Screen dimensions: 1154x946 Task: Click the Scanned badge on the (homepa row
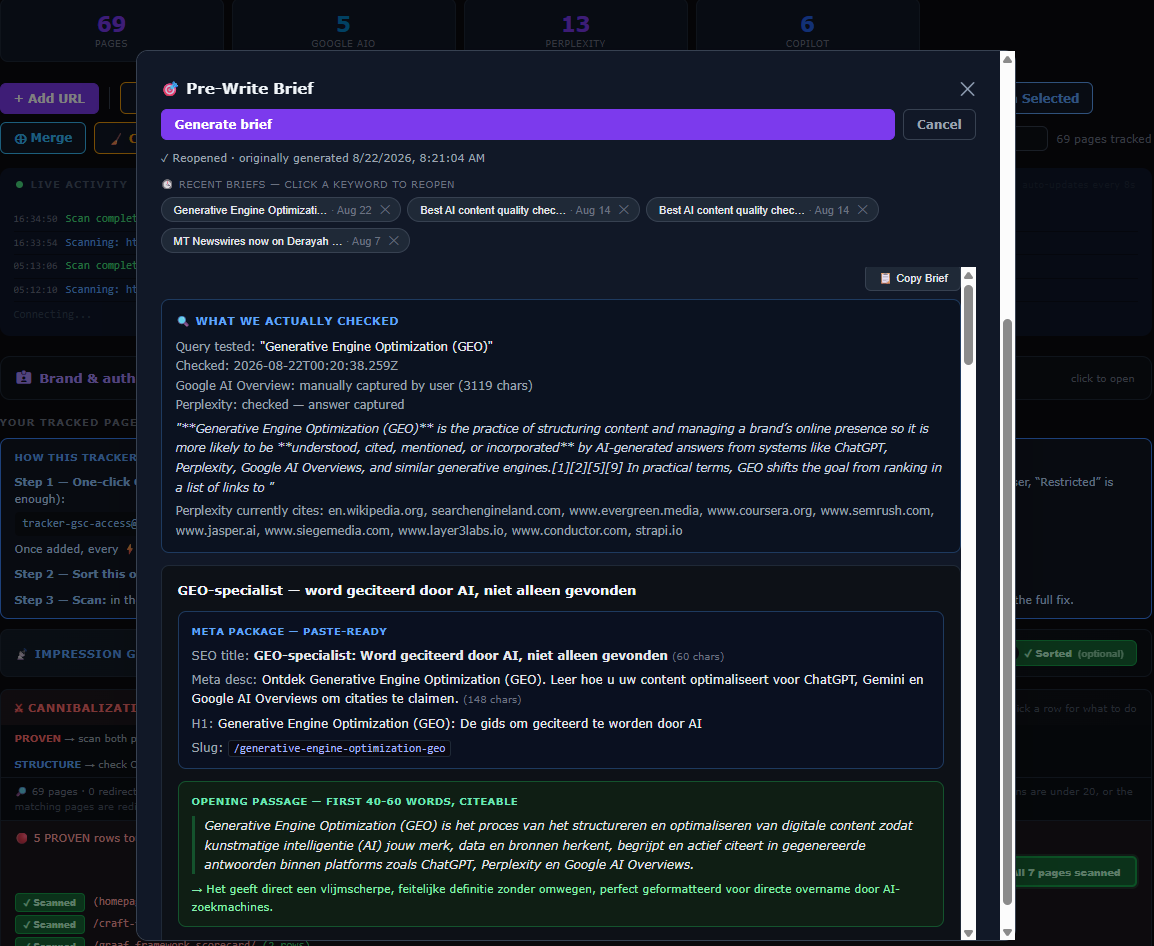tap(49, 903)
